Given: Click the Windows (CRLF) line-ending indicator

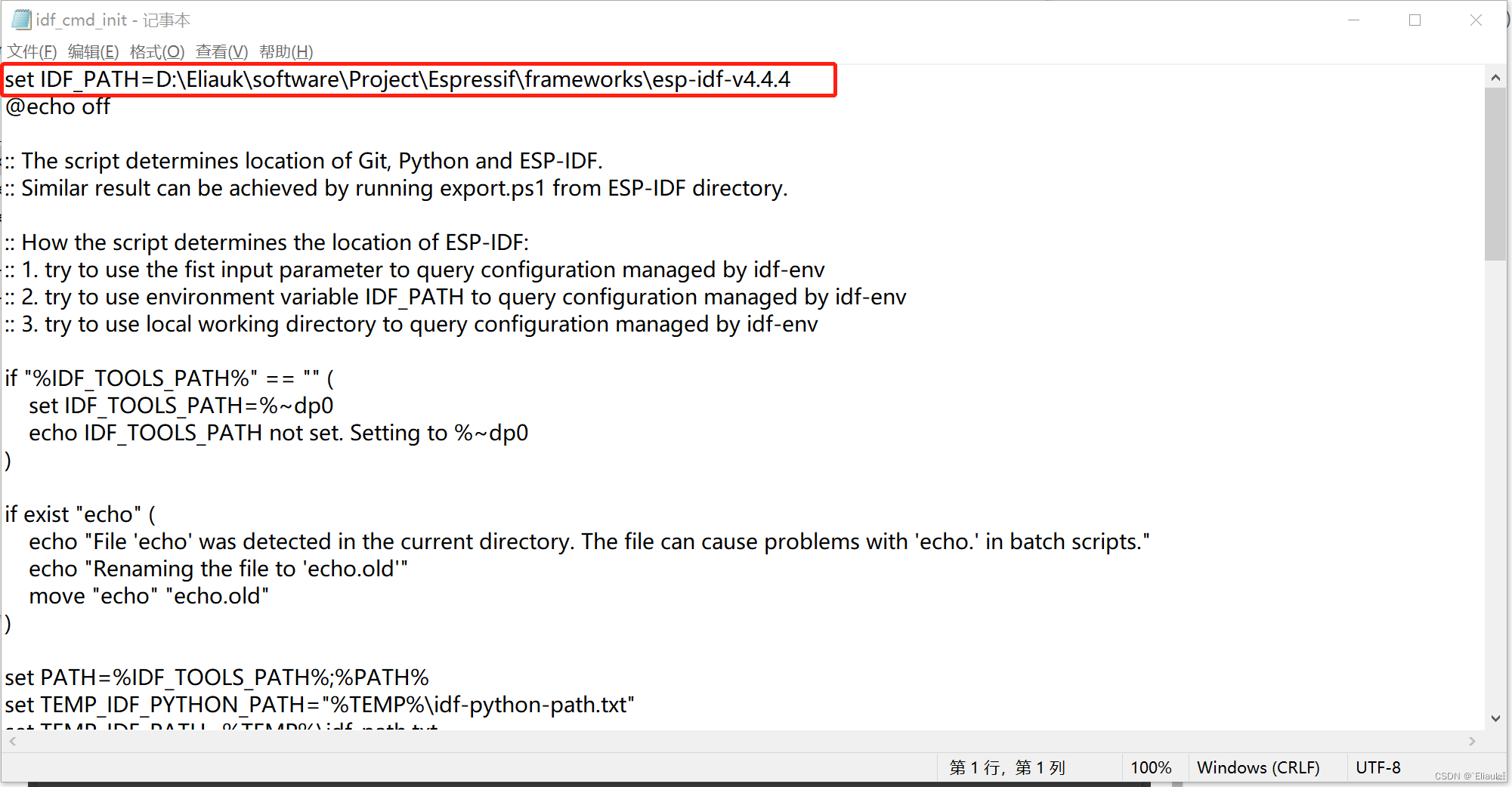Looking at the screenshot, I should point(1258,767).
